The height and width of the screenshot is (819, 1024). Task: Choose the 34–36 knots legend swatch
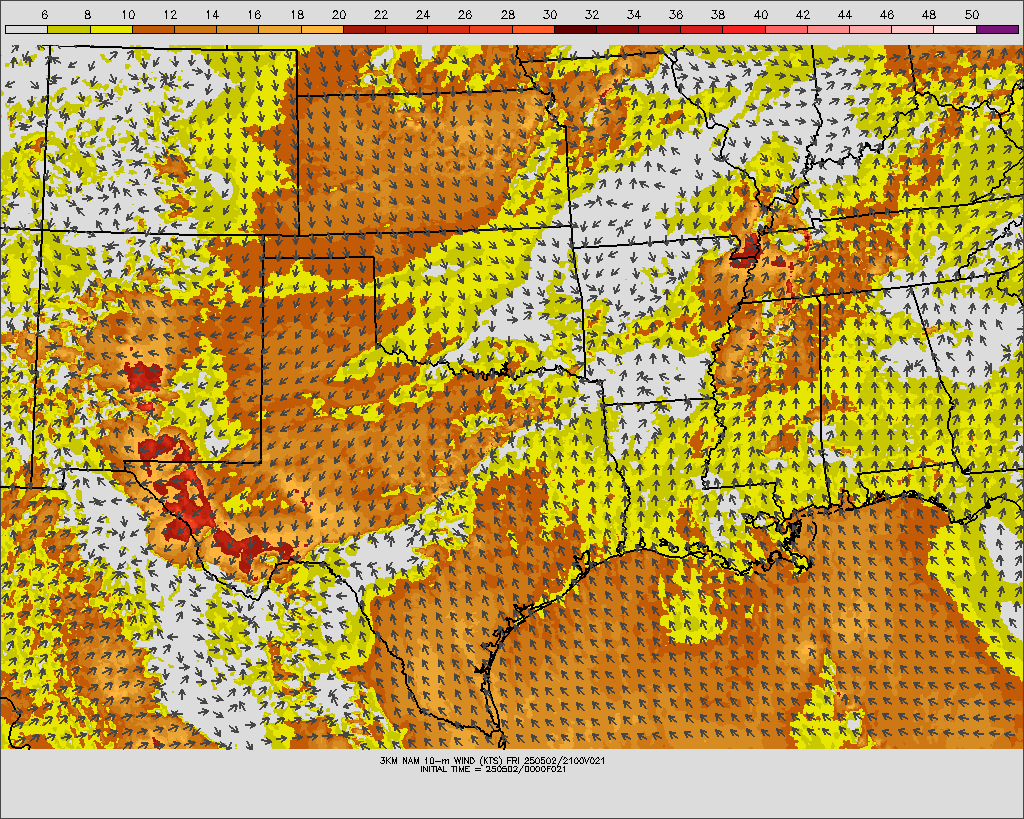click(660, 29)
